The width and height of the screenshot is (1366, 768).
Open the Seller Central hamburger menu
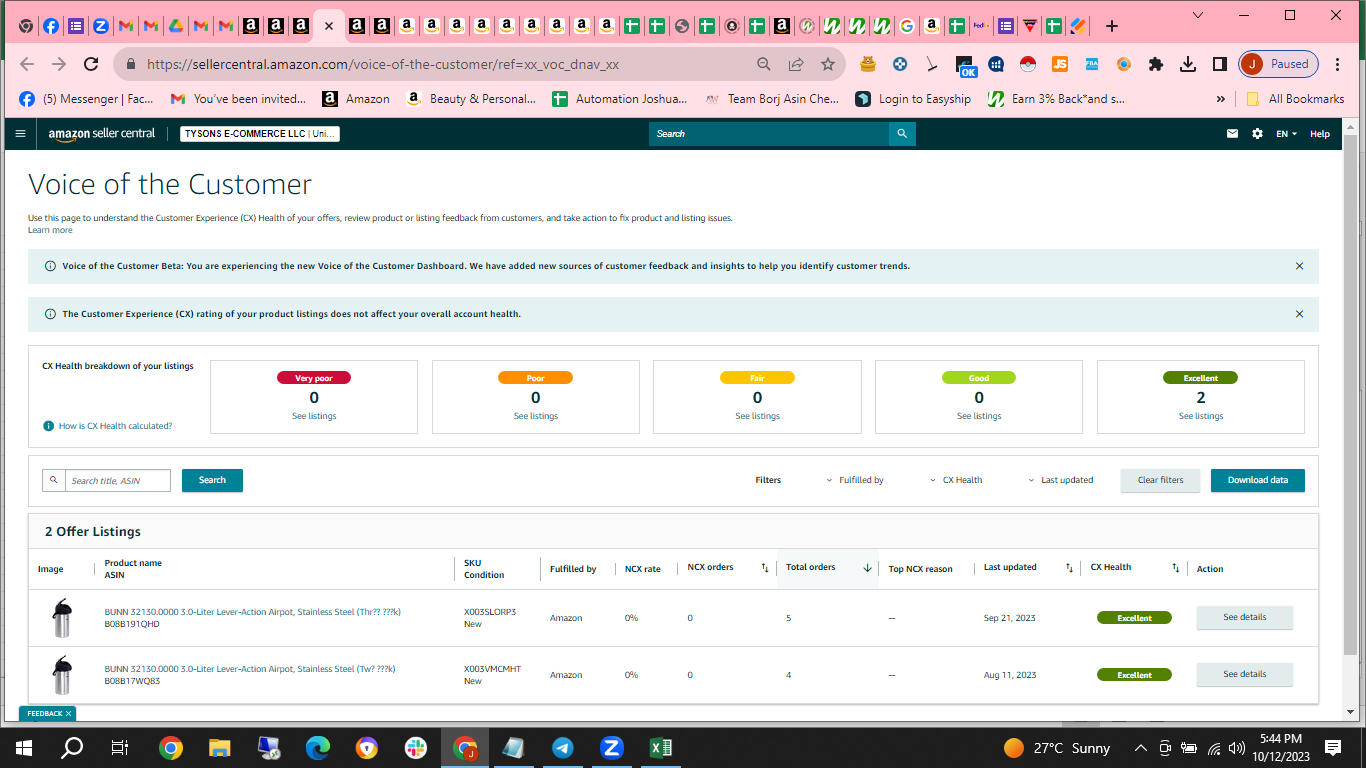[x=20, y=133]
